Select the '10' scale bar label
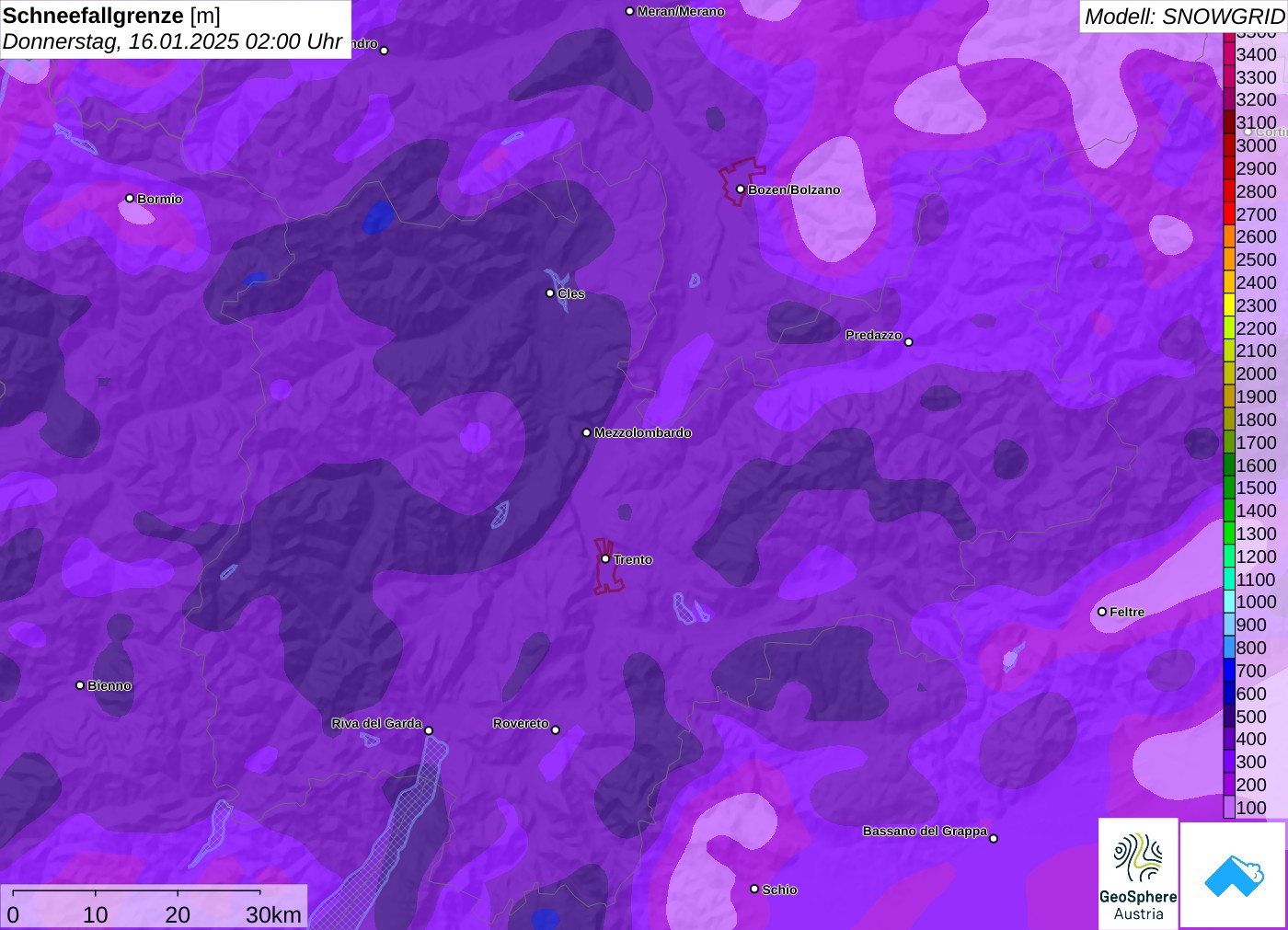The width and height of the screenshot is (1288, 930). (x=96, y=915)
